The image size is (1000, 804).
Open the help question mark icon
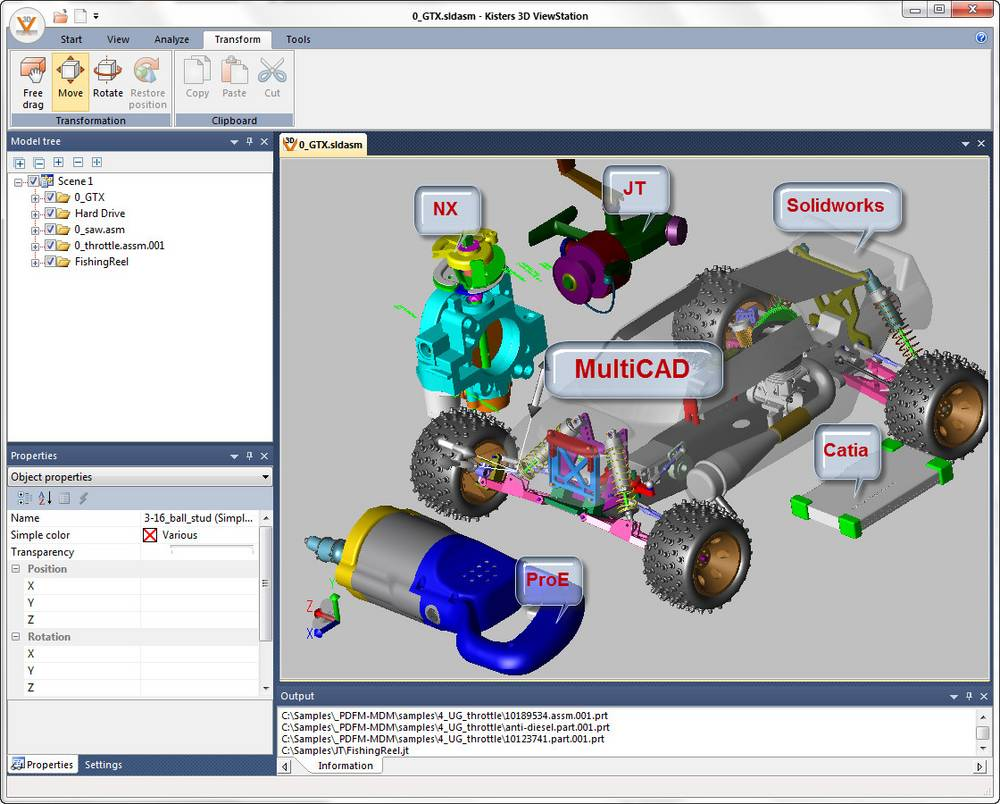981,38
